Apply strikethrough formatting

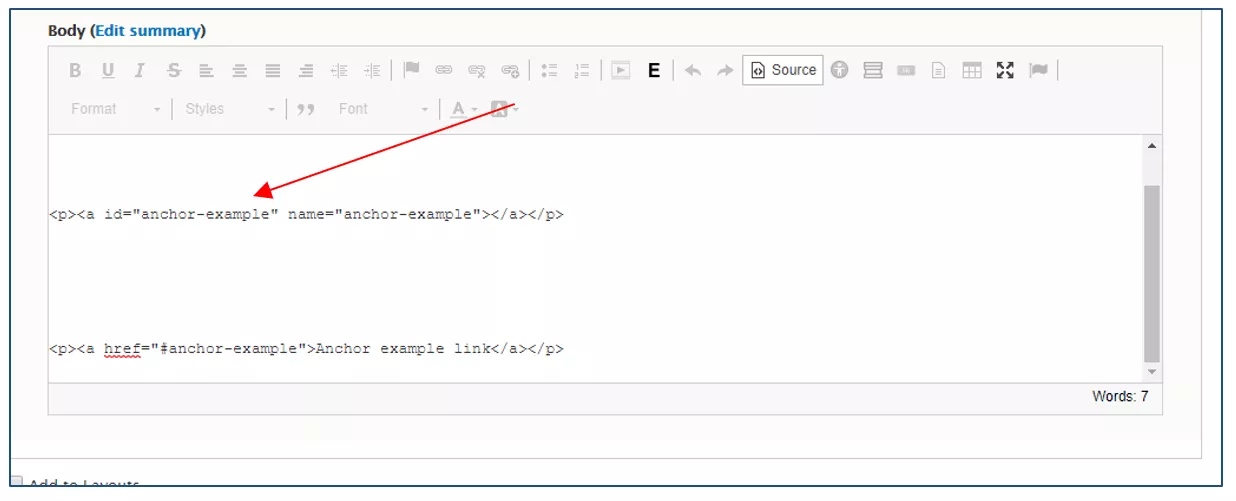[174, 70]
